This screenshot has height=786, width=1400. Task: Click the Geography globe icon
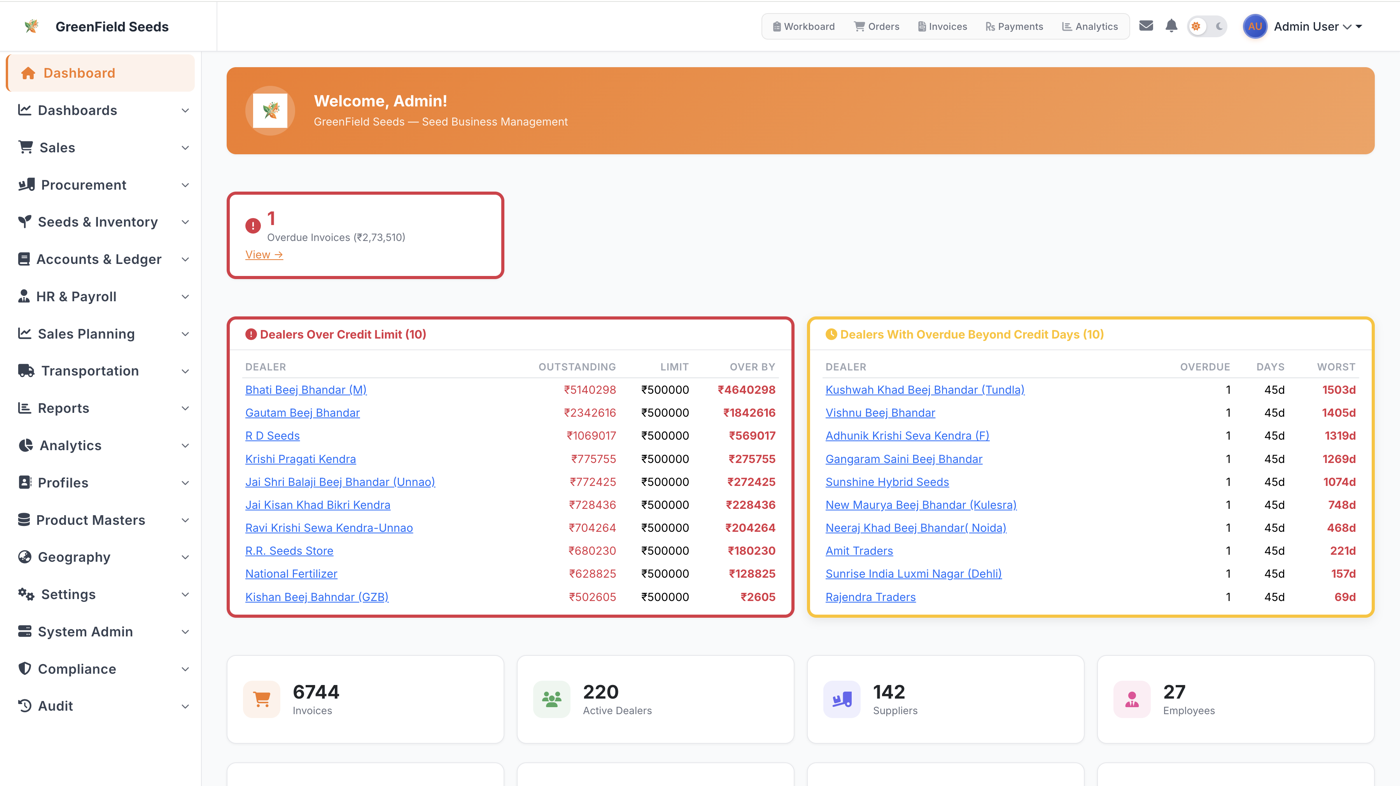25,556
